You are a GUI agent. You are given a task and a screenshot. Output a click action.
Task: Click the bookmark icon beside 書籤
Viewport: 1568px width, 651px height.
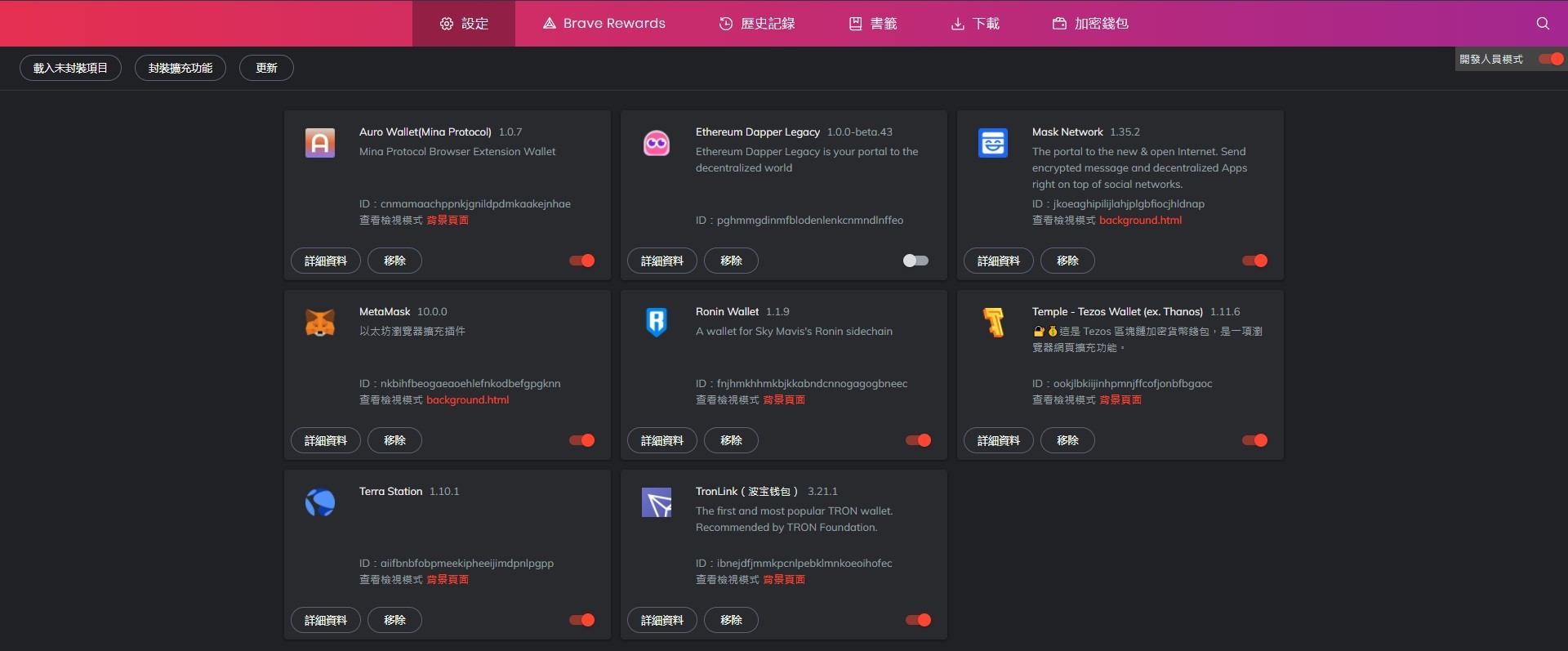(856, 24)
